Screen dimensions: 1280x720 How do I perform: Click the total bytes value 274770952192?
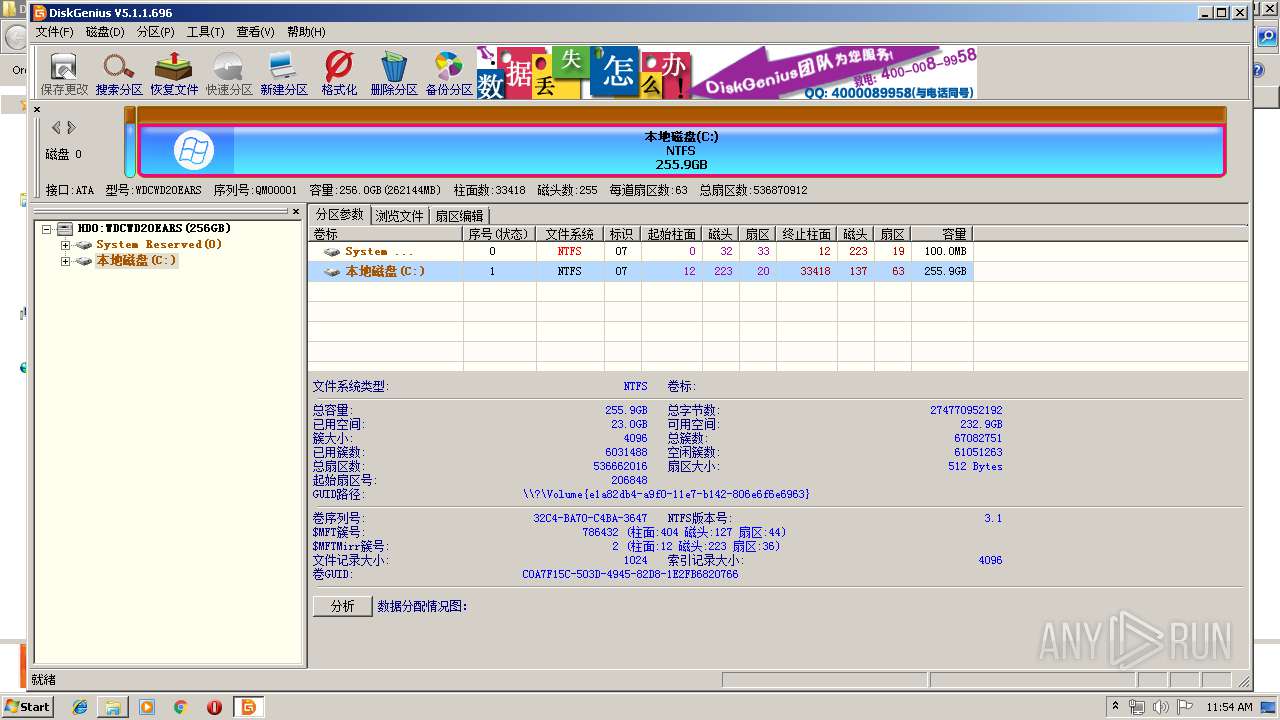click(x=966, y=410)
